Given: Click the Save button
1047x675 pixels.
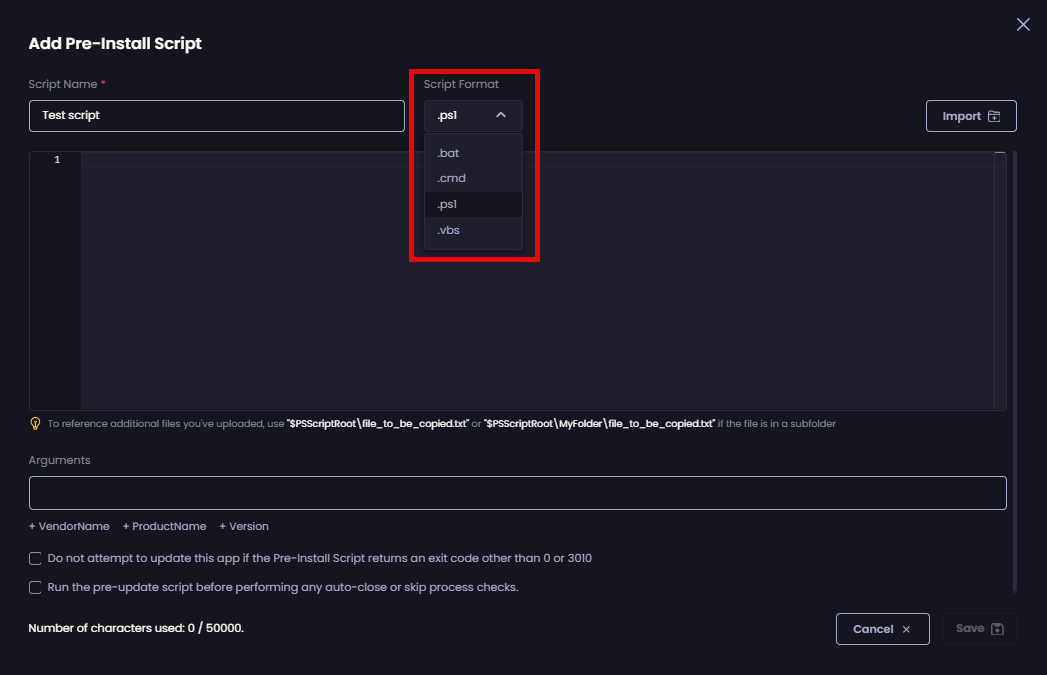Looking at the screenshot, I should pos(978,629).
